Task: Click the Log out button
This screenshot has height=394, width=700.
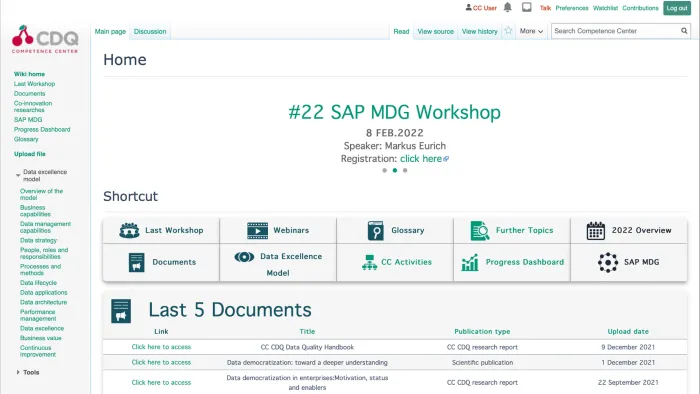Action: [x=677, y=8]
